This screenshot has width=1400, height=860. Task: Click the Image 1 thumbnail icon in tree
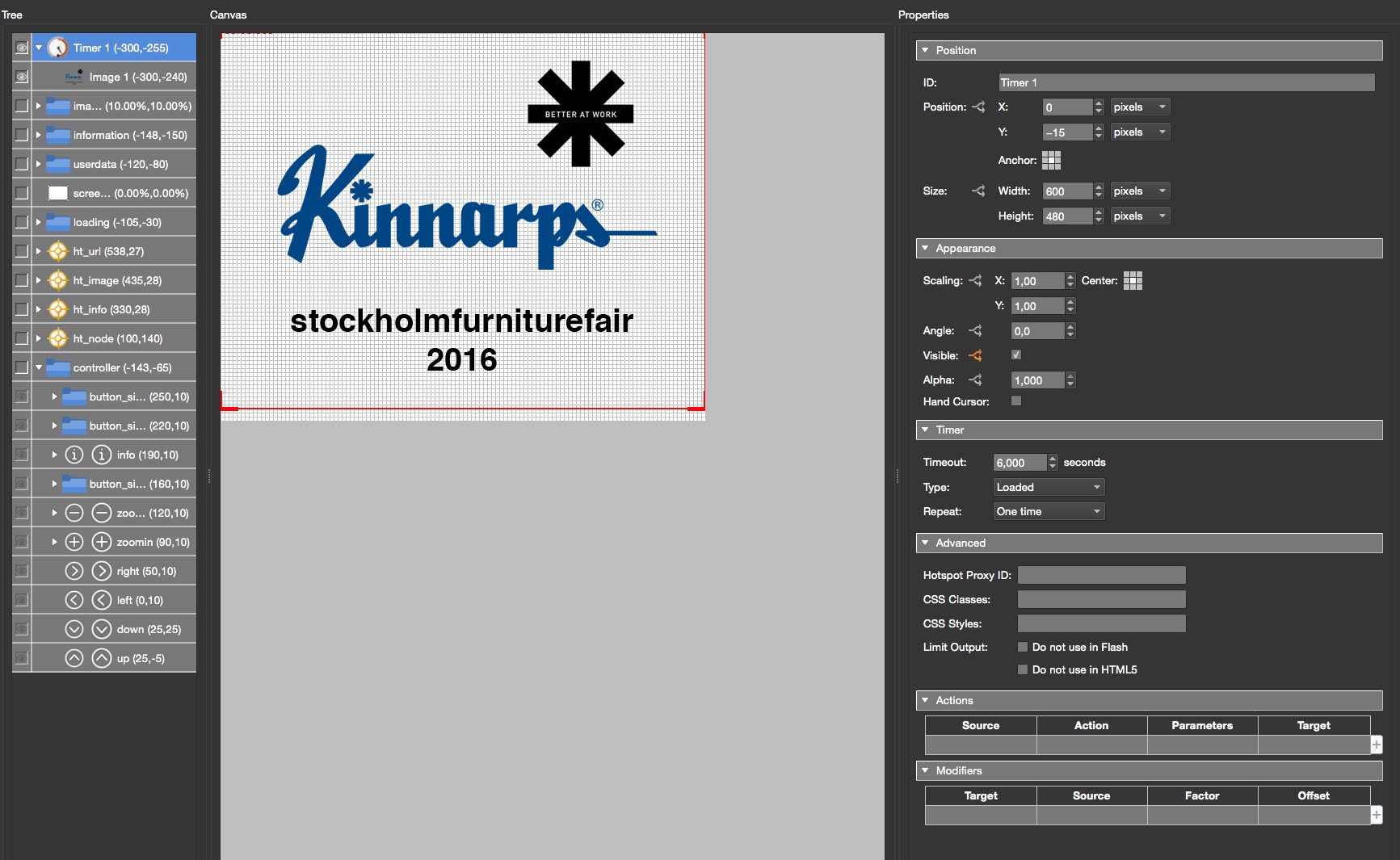74,77
